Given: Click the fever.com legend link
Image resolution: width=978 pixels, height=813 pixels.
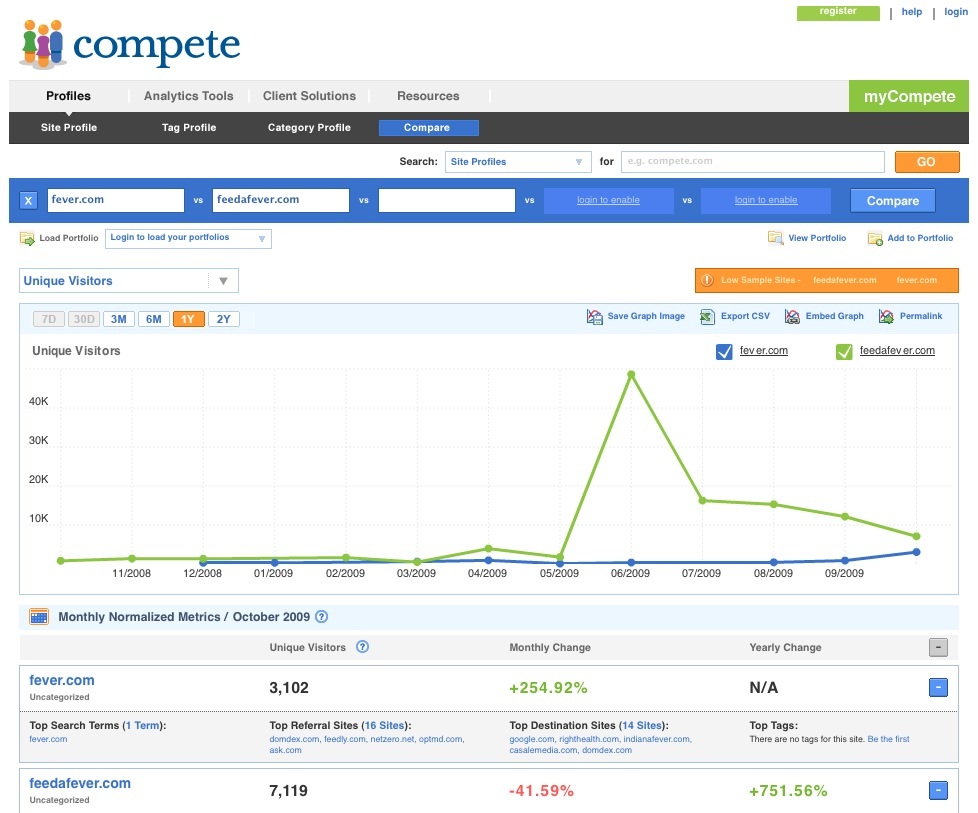Looking at the screenshot, I should click(763, 351).
